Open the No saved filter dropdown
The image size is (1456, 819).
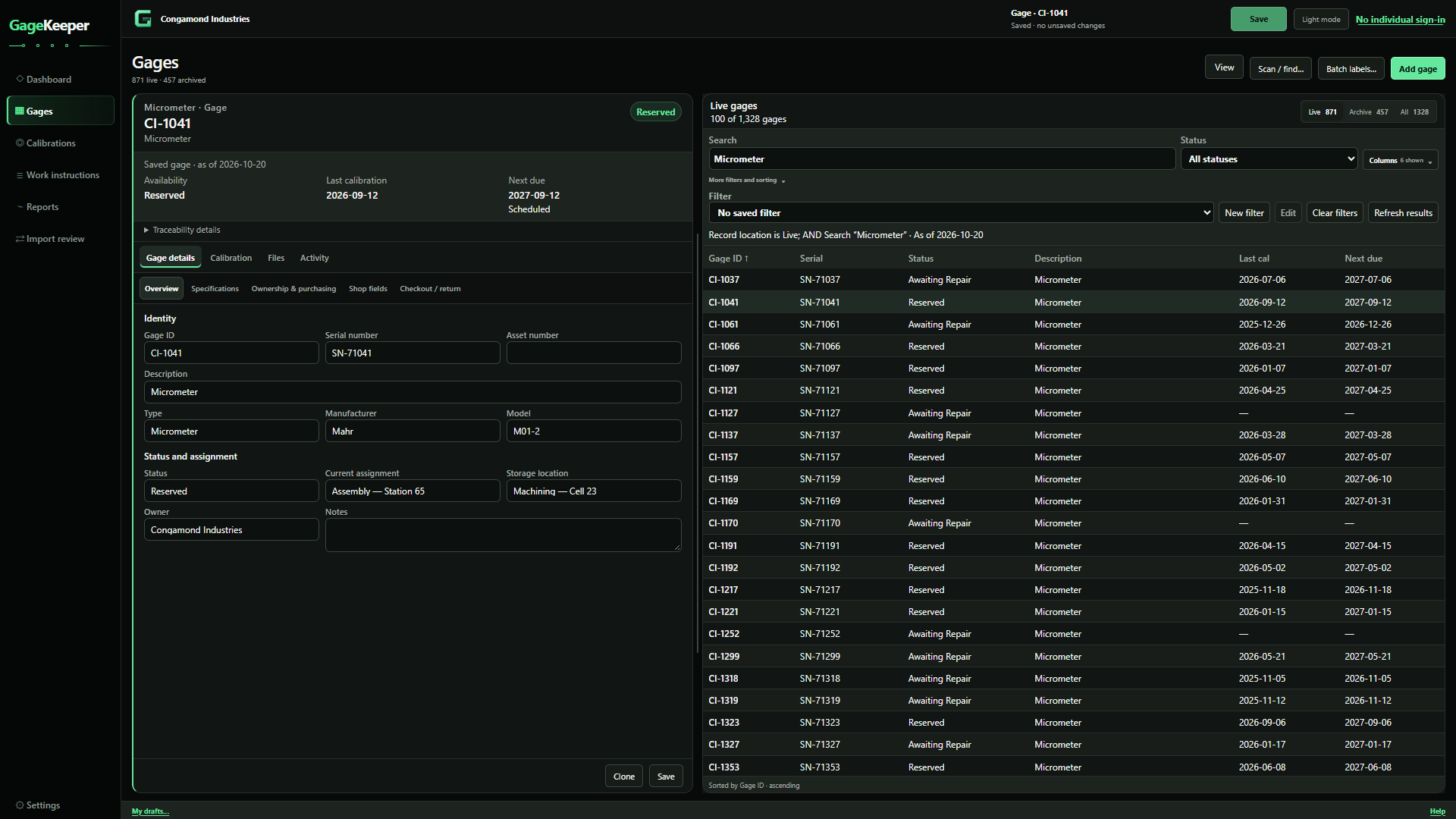(x=961, y=212)
